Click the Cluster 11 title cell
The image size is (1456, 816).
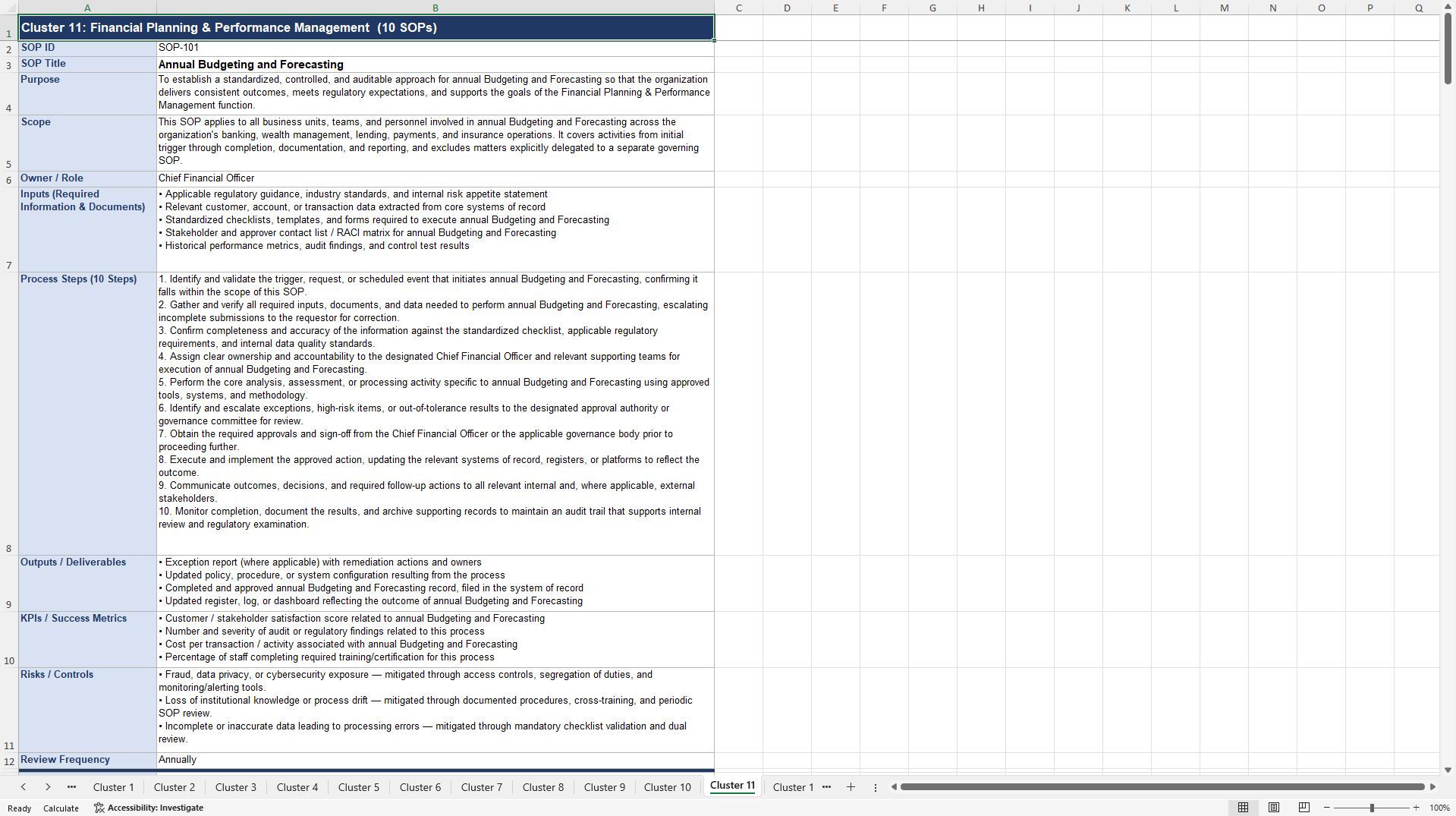tap(366, 27)
